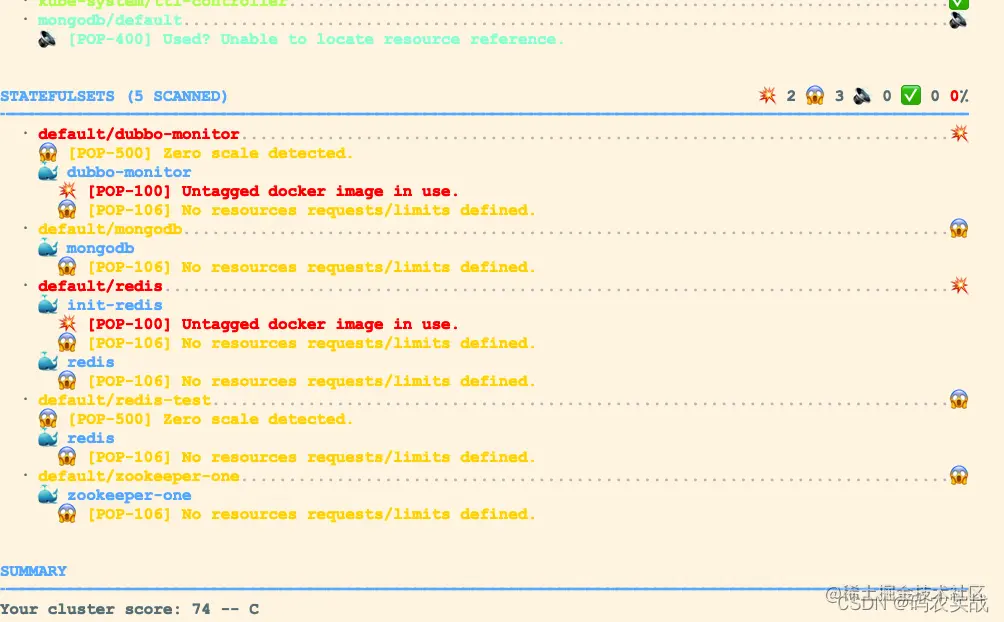1004x622 pixels.
Task: Click the blue 'zookeeper-one' container name
Action: tap(129, 495)
